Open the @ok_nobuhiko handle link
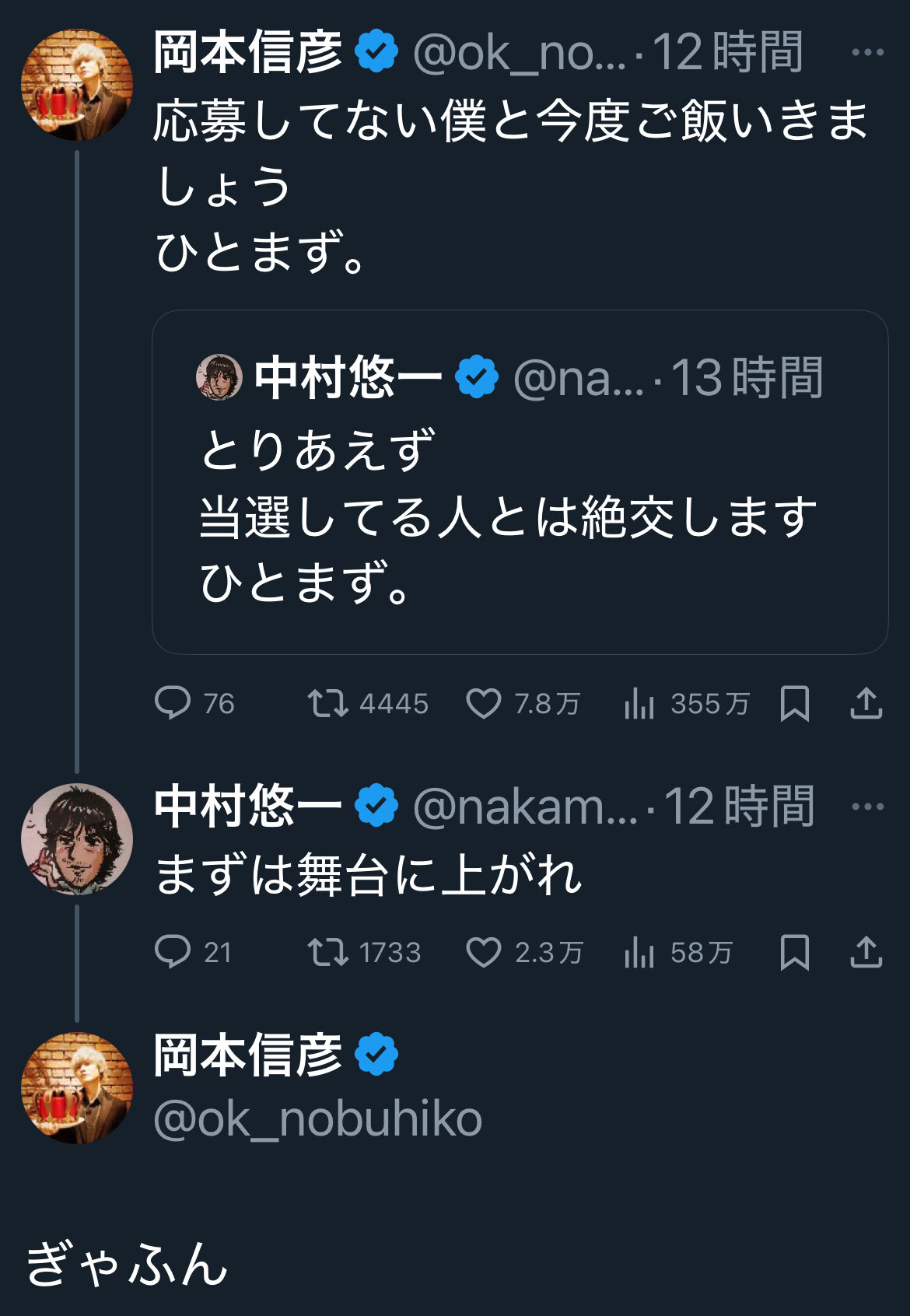 click(317, 1118)
